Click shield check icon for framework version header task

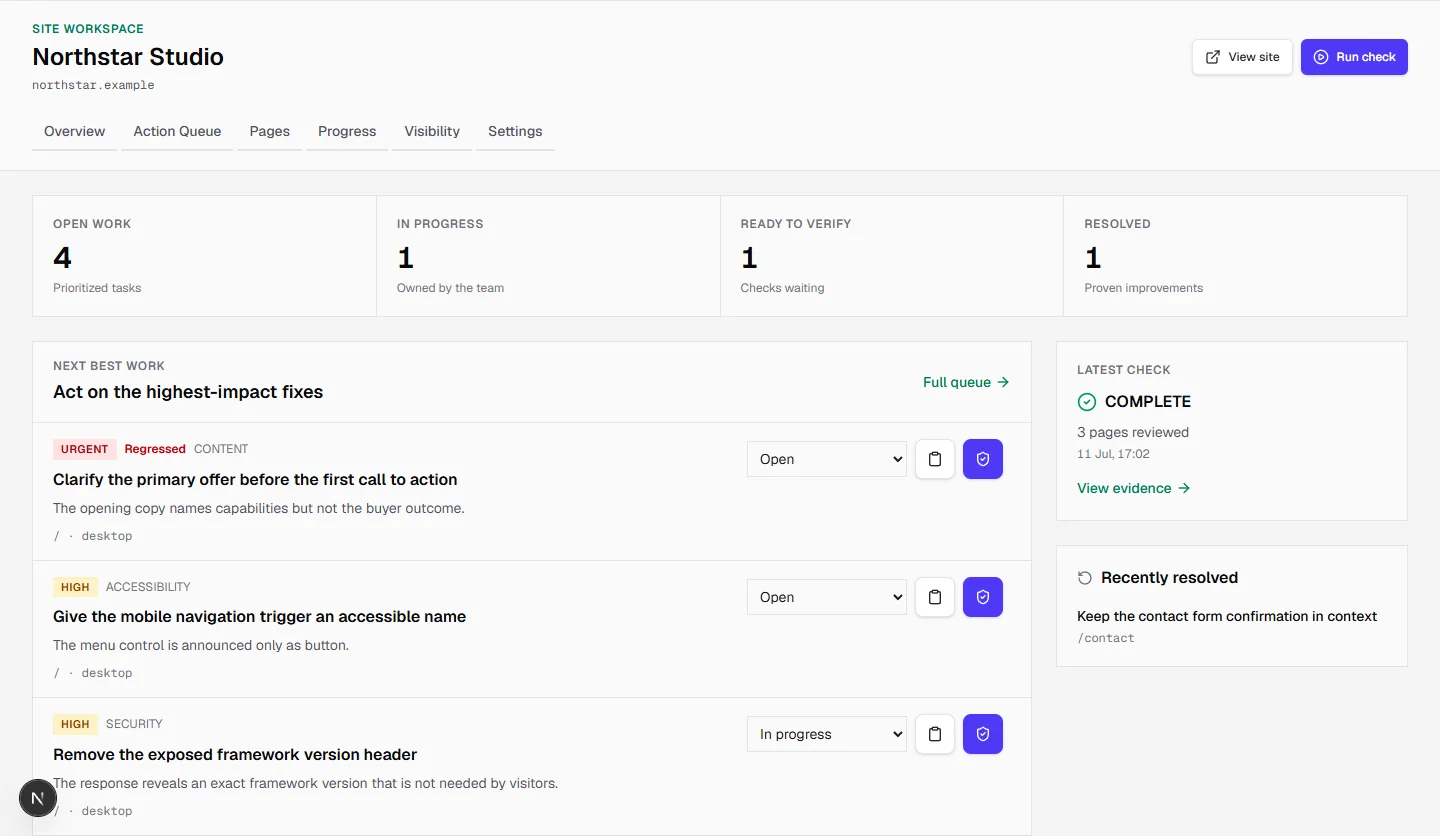(983, 734)
